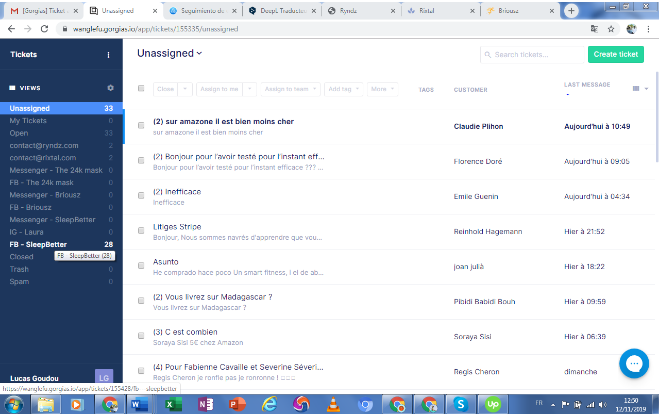Viewport: 661px width, 416px height.
Task: Click the Lucas Goudou LG avatar
Action: pos(103,377)
